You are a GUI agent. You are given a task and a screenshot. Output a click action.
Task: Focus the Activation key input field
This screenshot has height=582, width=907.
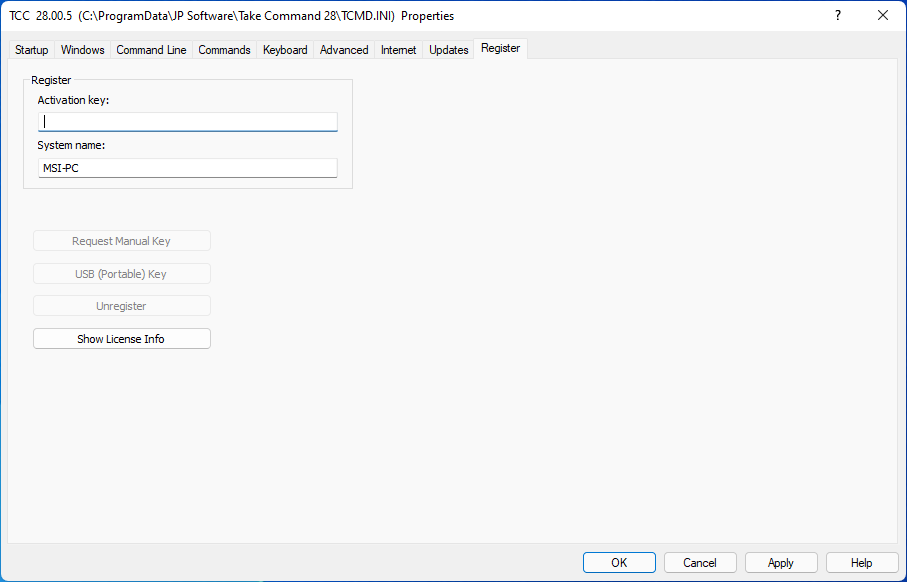187,122
